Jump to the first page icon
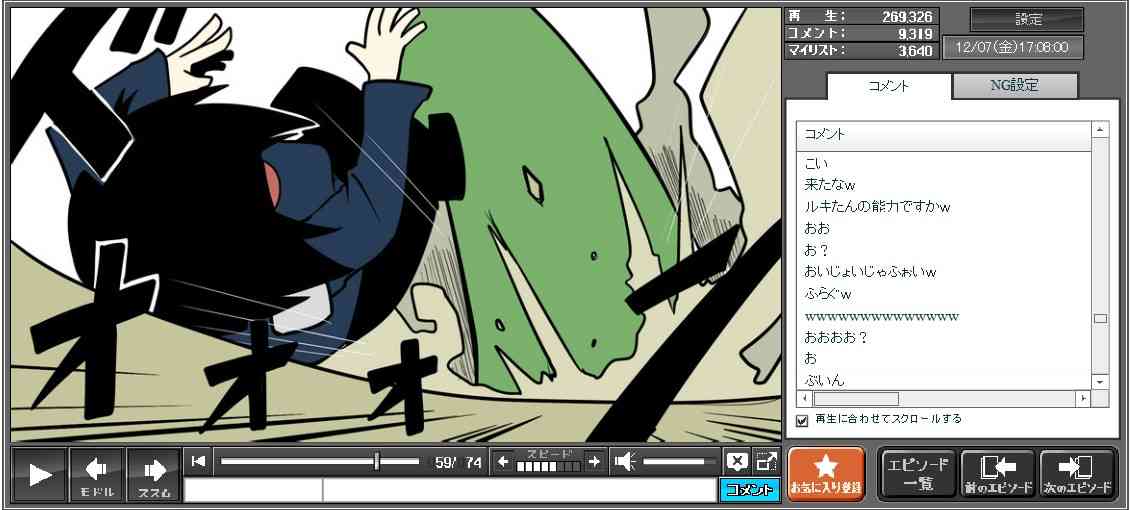 point(198,461)
